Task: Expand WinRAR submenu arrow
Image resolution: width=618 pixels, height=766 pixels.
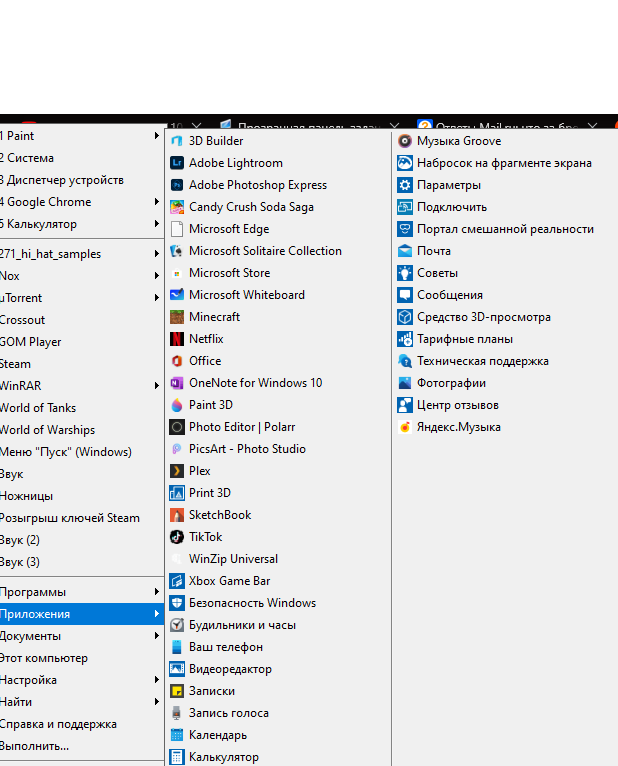Action: pos(156,385)
